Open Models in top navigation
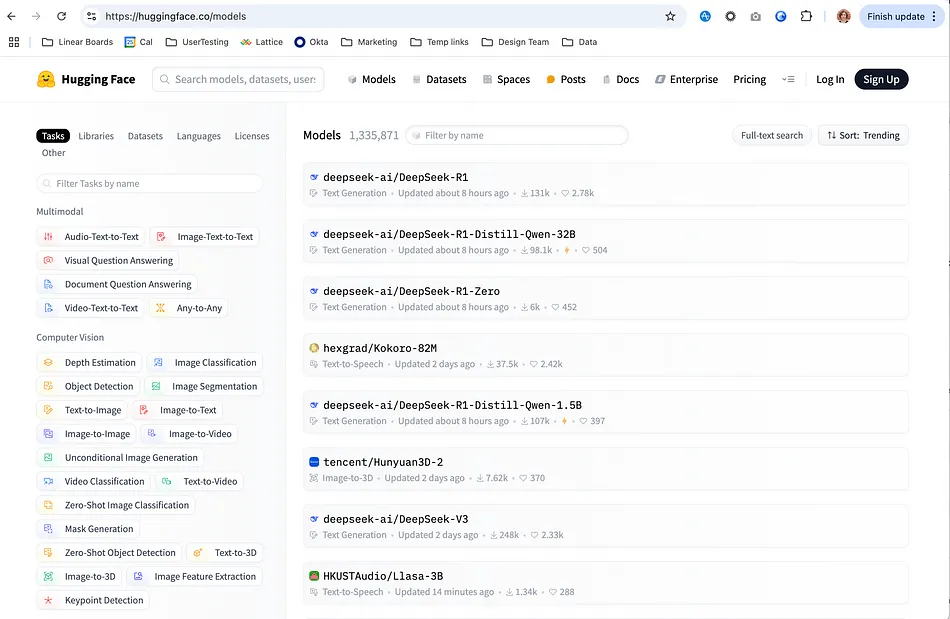950x619 pixels. coord(371,79)
